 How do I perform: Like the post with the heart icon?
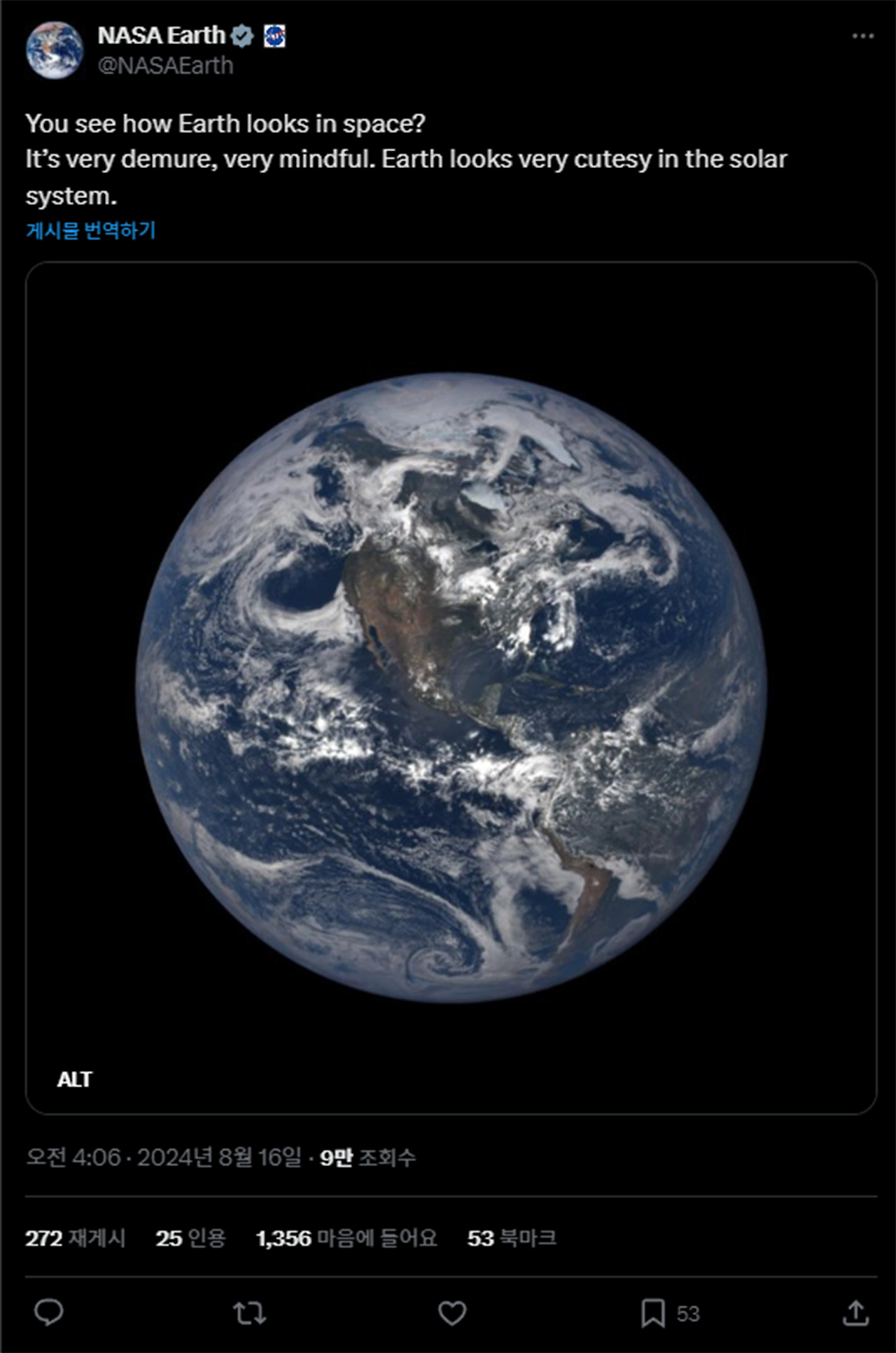pos(452,1313)
